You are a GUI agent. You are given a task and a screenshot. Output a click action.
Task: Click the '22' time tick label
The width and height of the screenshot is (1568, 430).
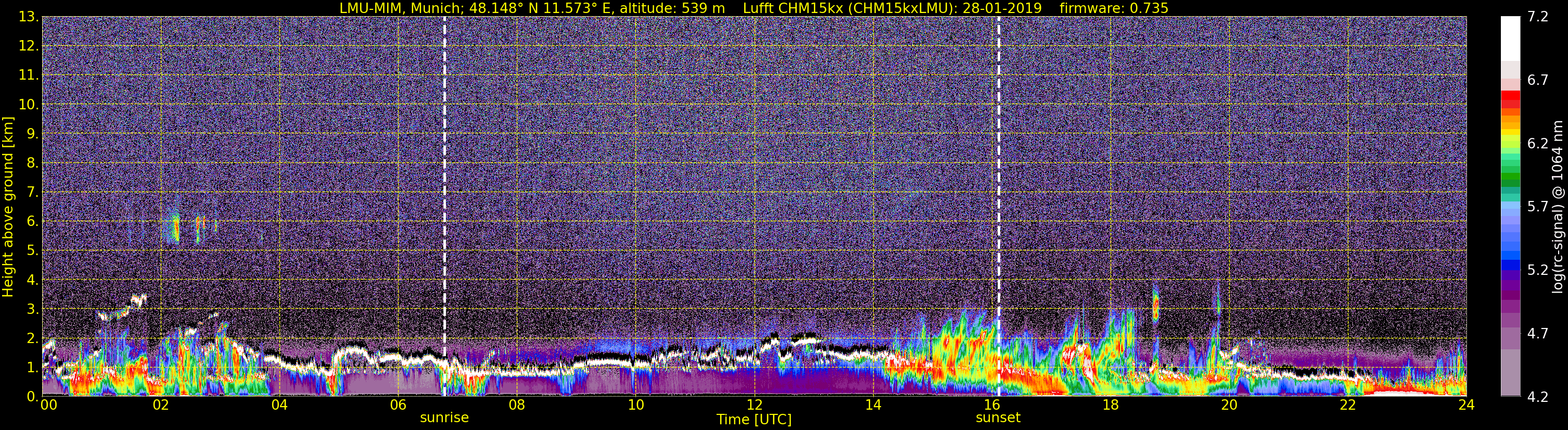1348,405
